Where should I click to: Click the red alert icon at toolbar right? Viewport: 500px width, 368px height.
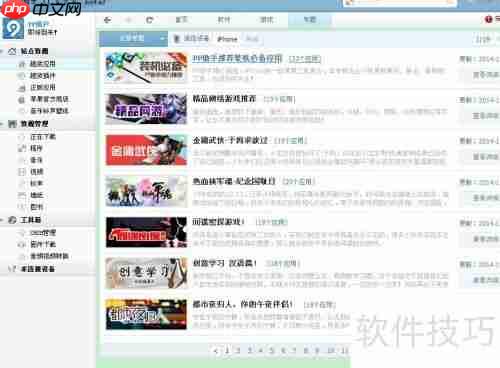pyautogui.click(x=488, y=20)
